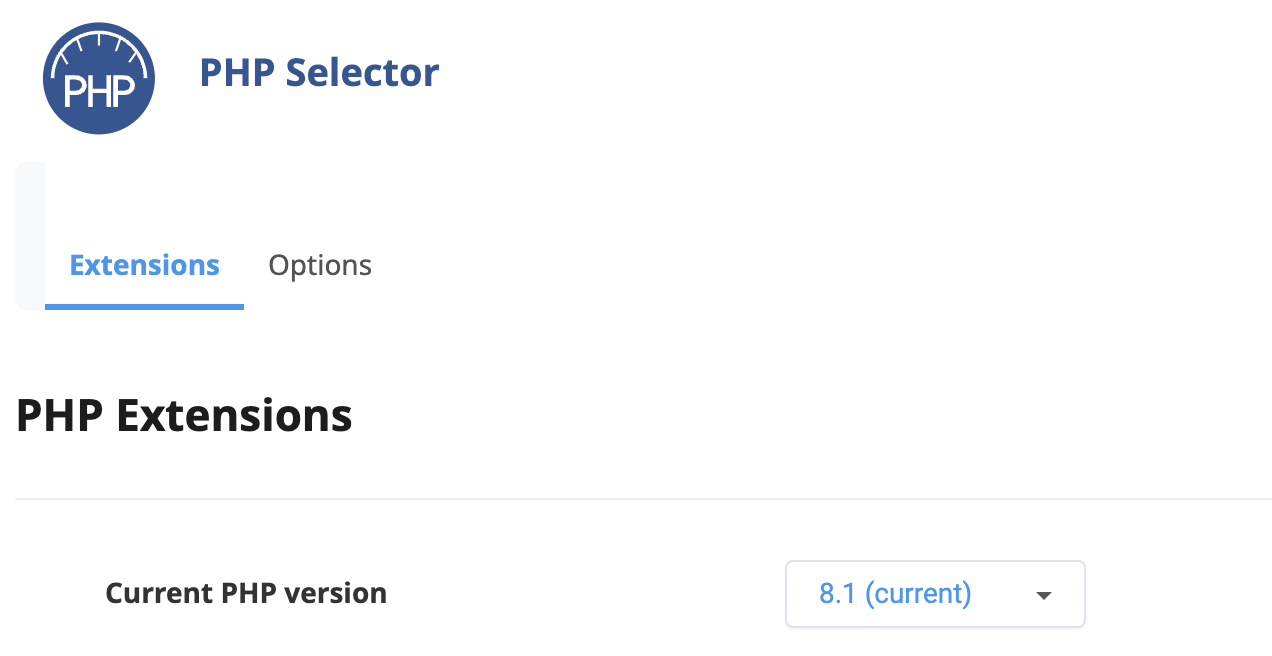Expand the PHP version list showing 8.1 (current)
The width and height of the screenshot is (1272, 656).
(935, 594)
